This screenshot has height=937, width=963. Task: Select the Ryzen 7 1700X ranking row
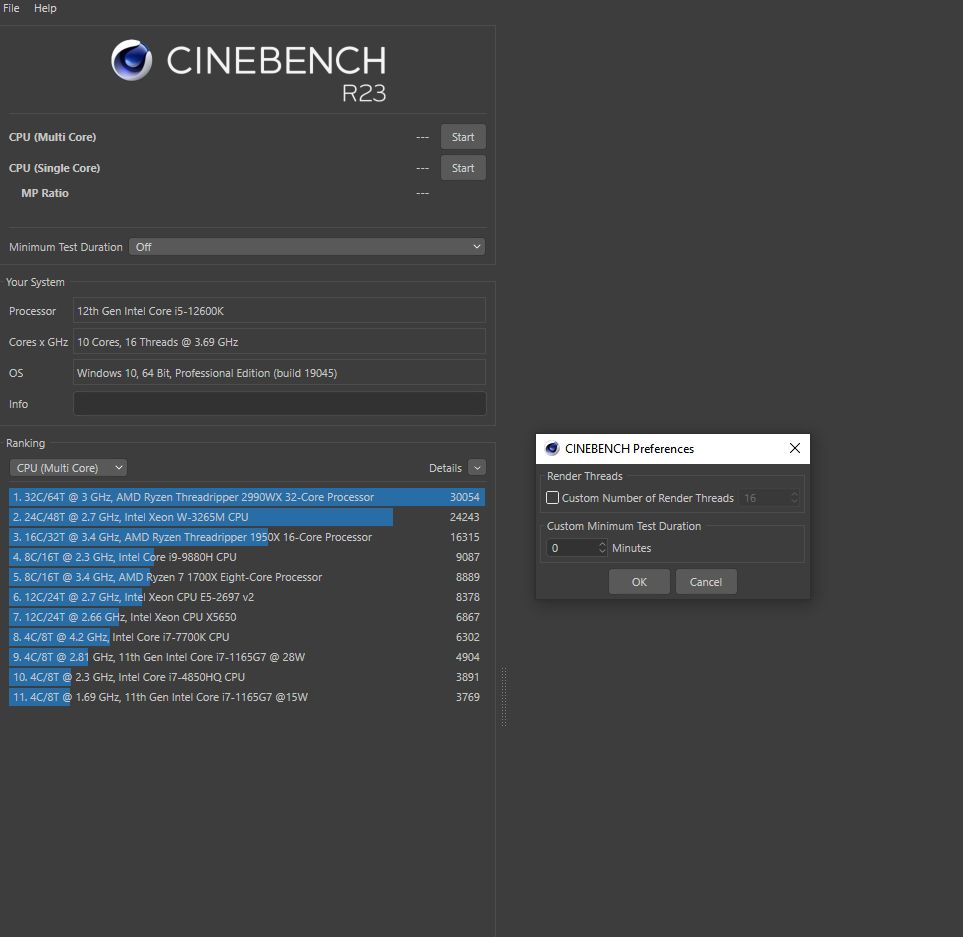(x=247, y=577)
